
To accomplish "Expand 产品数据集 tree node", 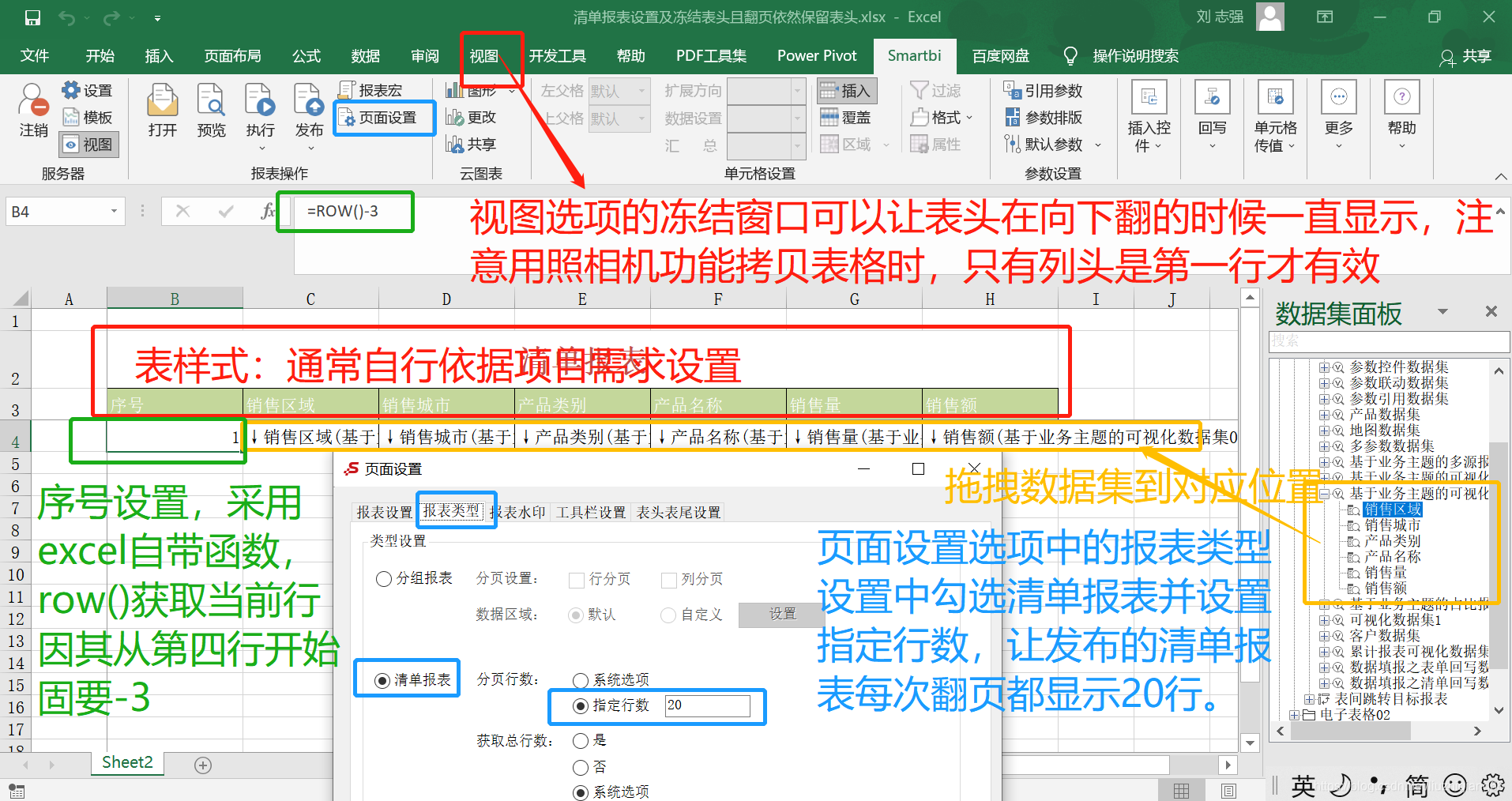I will pyautogui.click(x=1324, y=414).
